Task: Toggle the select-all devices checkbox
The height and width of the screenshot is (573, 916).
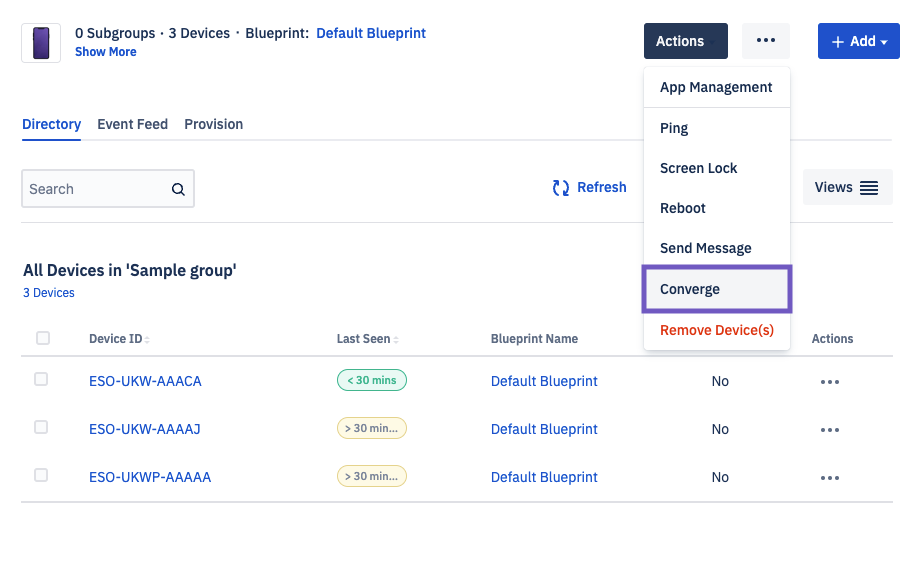Action: pos(43,338)
